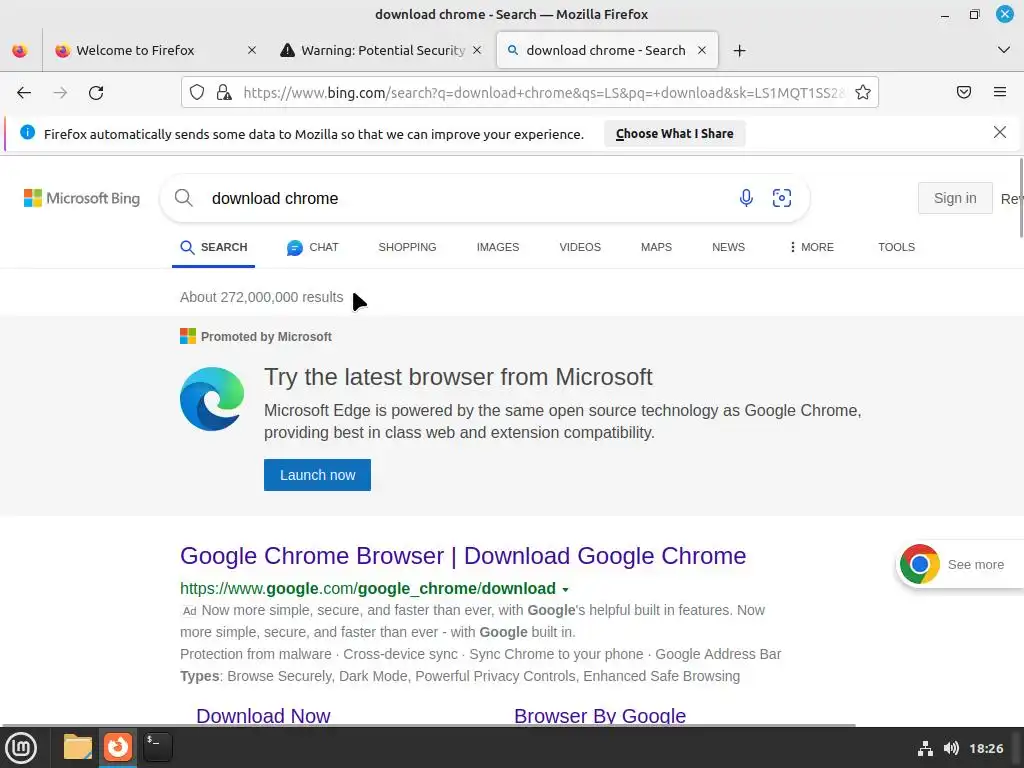The image size is (1024, 768).
Task: Switch to Potential Security warning tab
Action: [x=381, y=50]
